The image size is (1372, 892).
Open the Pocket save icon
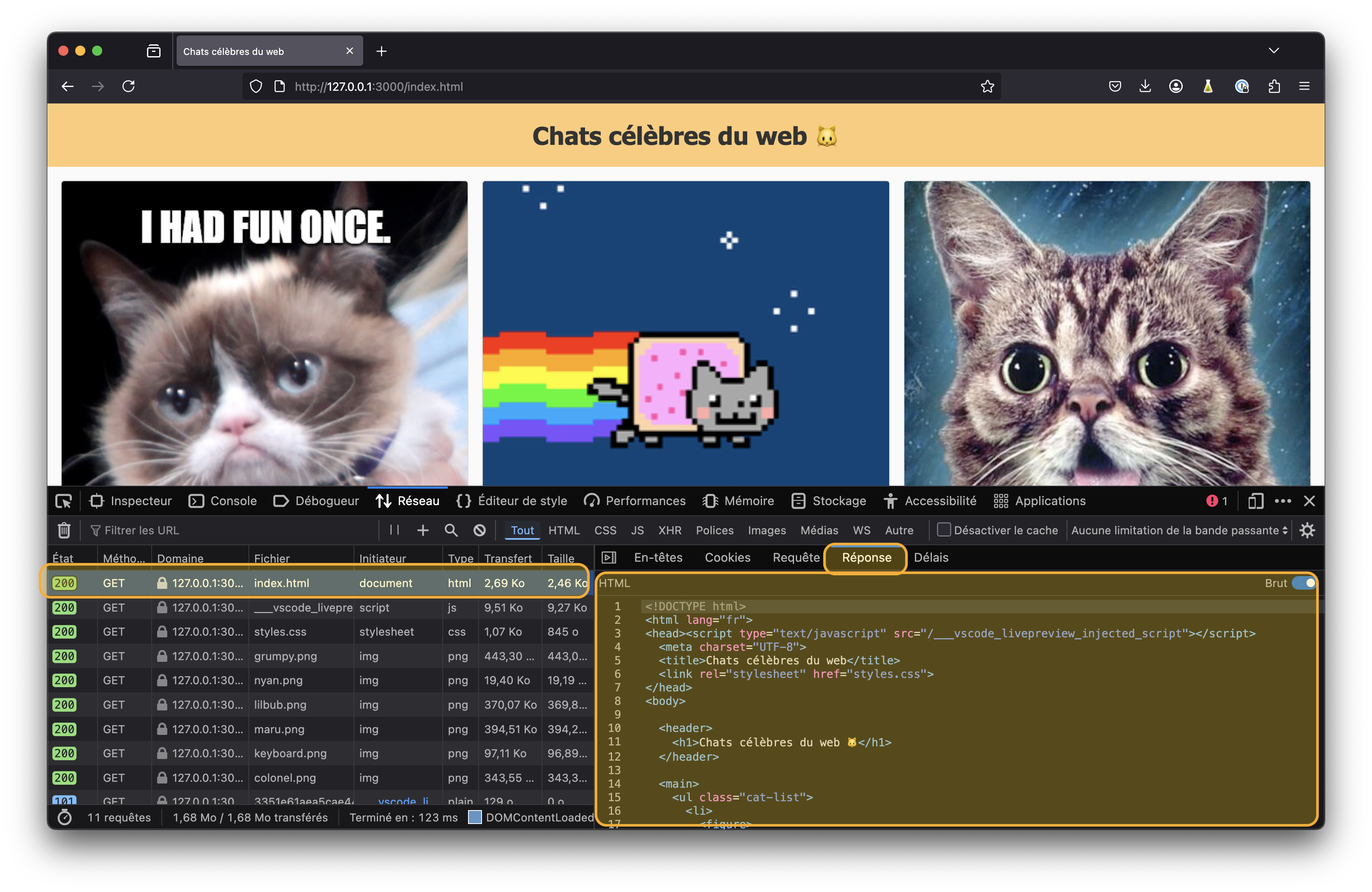(x=1114, y=87)
